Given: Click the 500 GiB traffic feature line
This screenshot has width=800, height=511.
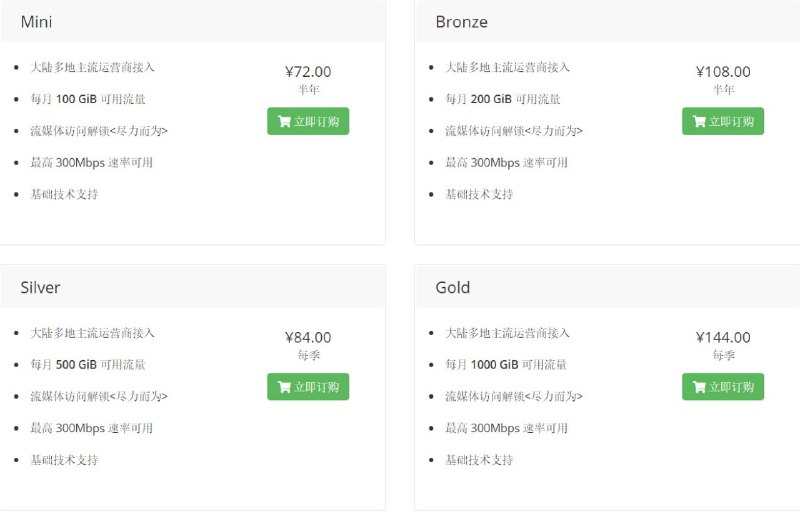Looking at the screenshot, I should pyautogui.click(x=88, y=365).
